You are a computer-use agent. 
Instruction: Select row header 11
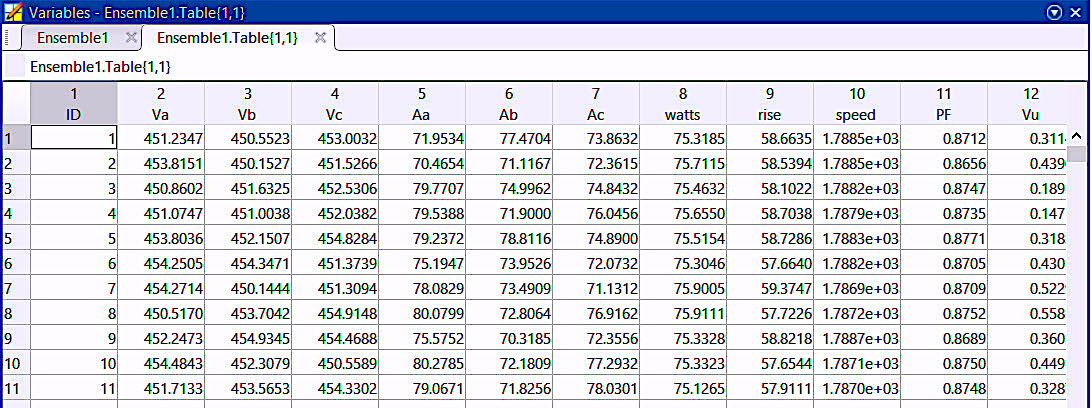pos(16,388)
